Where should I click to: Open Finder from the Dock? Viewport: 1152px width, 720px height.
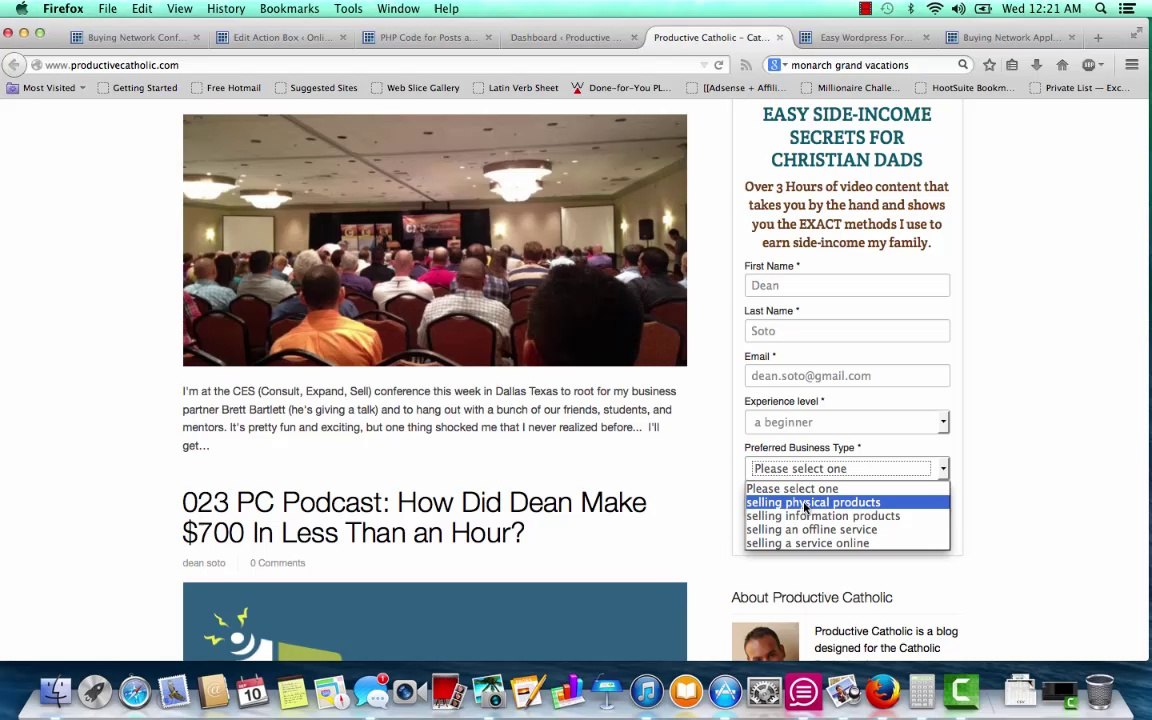click(55, 692)
